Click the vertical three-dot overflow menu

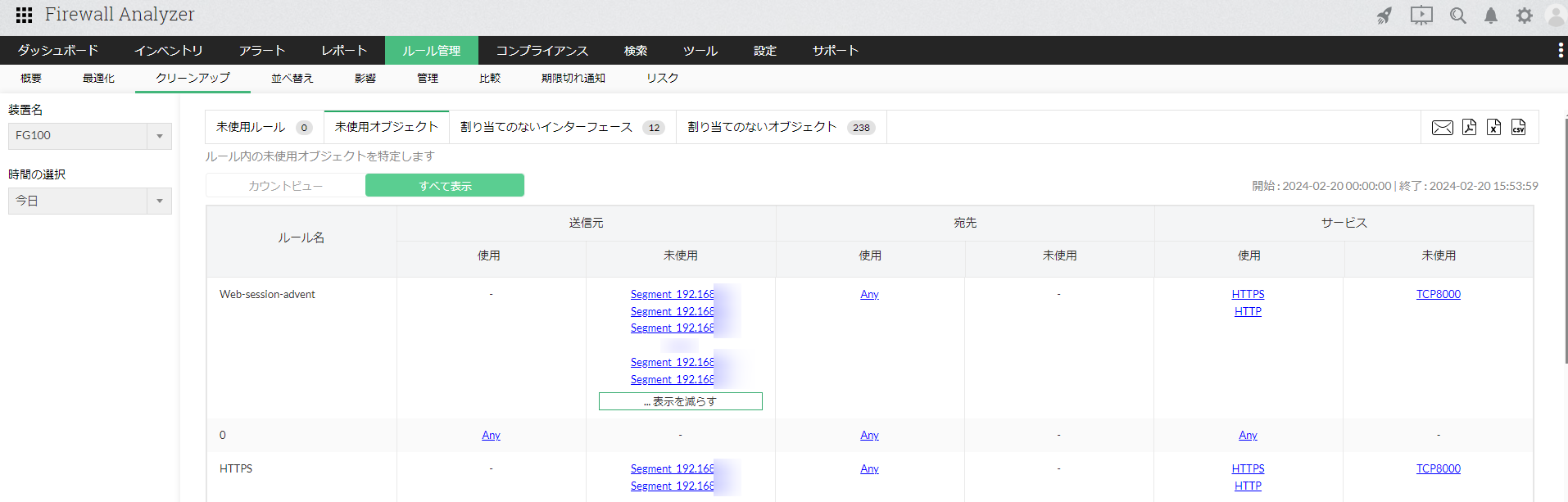pos(1560,51)
